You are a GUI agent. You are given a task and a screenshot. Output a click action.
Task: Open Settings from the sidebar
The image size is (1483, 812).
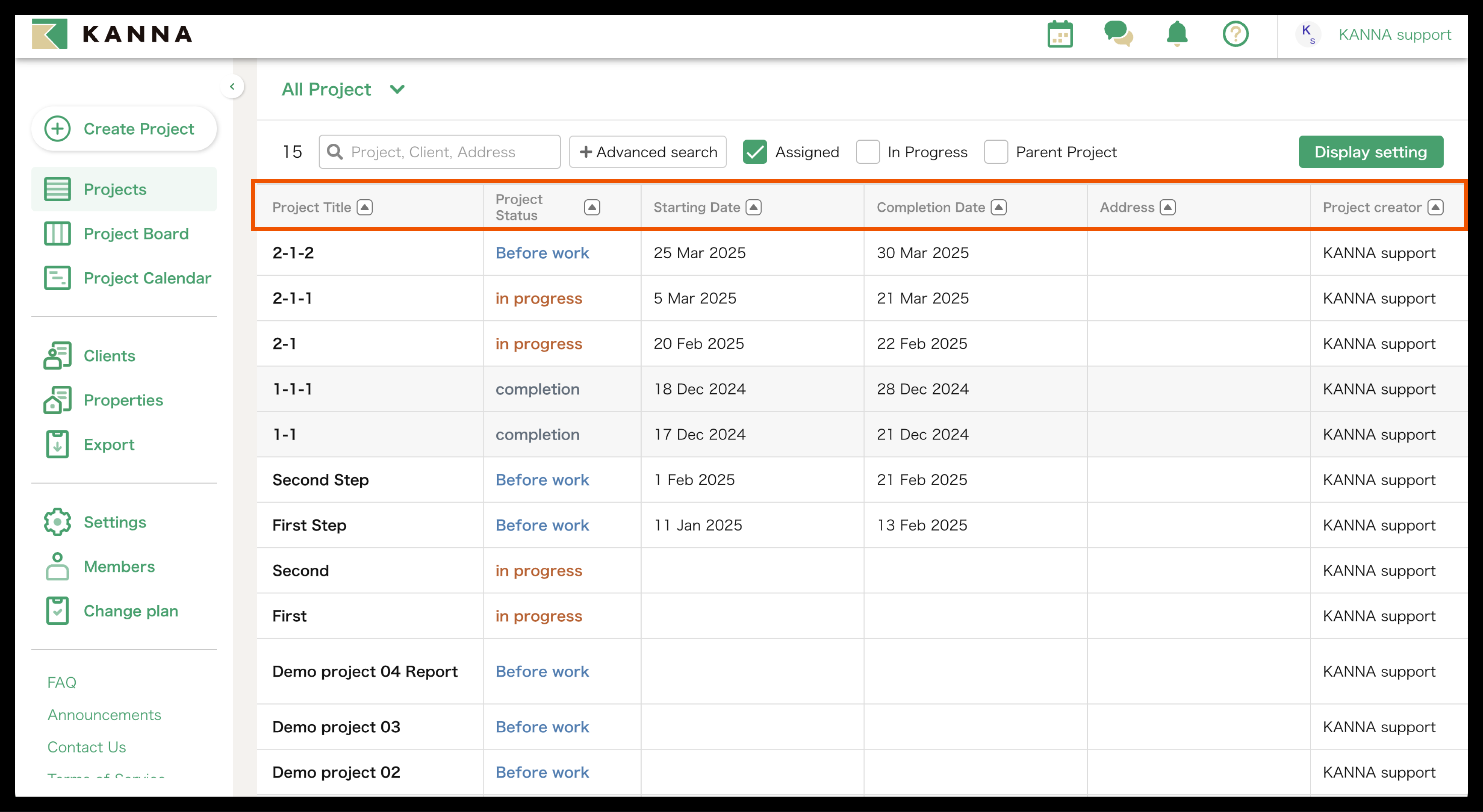[114, 522]
